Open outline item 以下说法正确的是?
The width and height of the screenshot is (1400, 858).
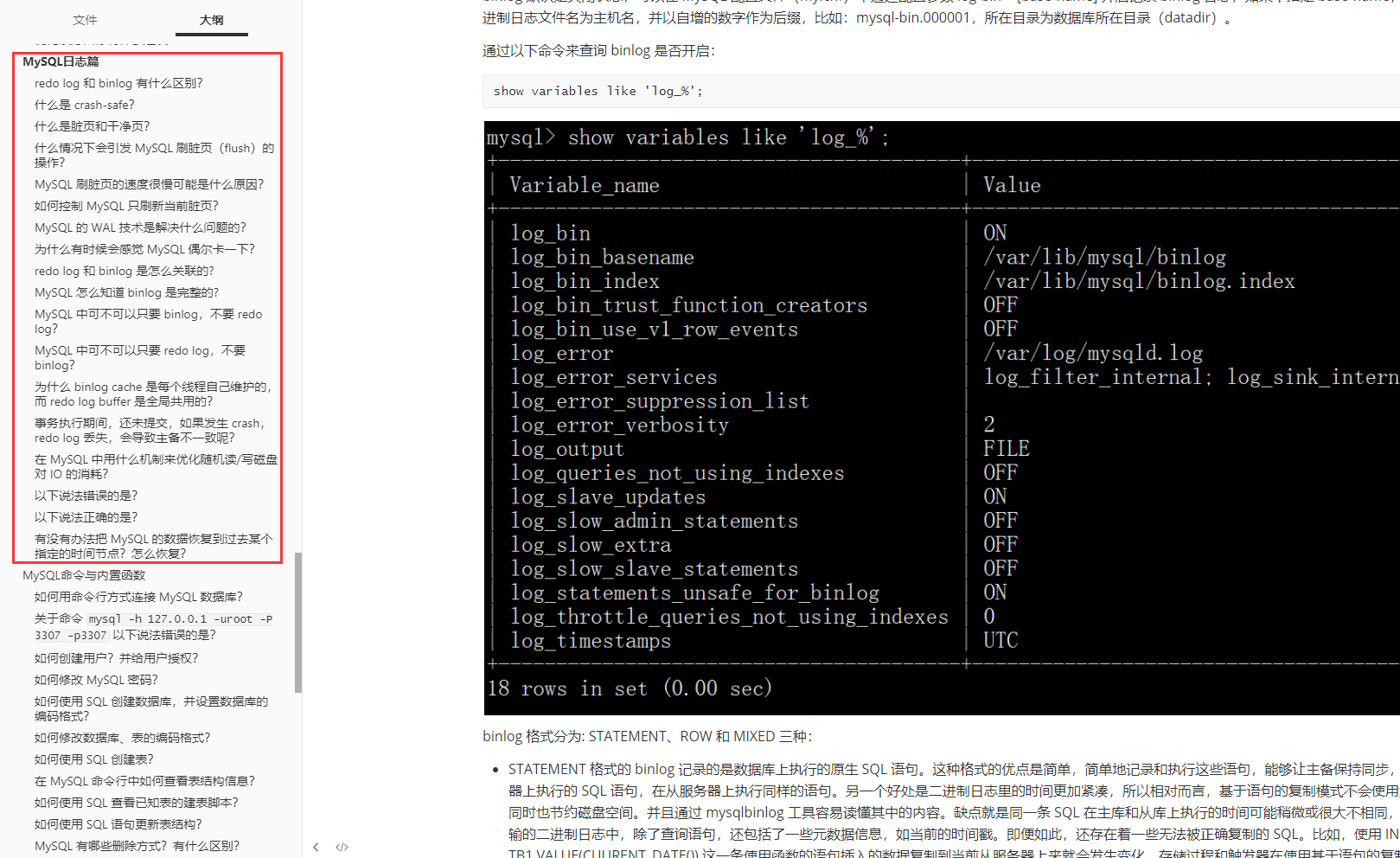(86, 517)
